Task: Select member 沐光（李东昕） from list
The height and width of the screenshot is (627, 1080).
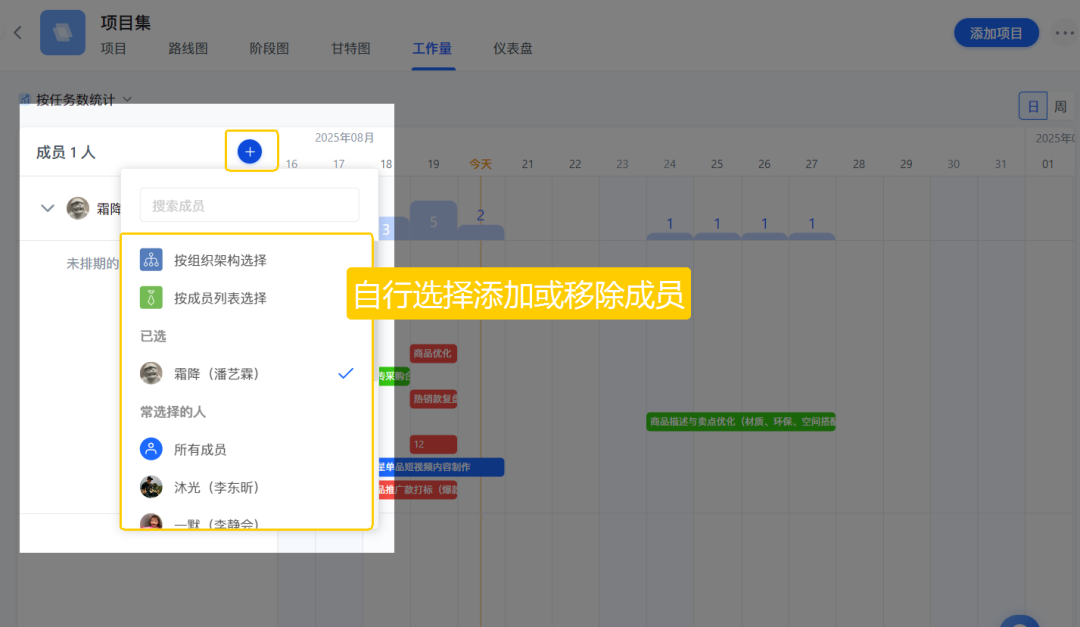Action: 216,488
